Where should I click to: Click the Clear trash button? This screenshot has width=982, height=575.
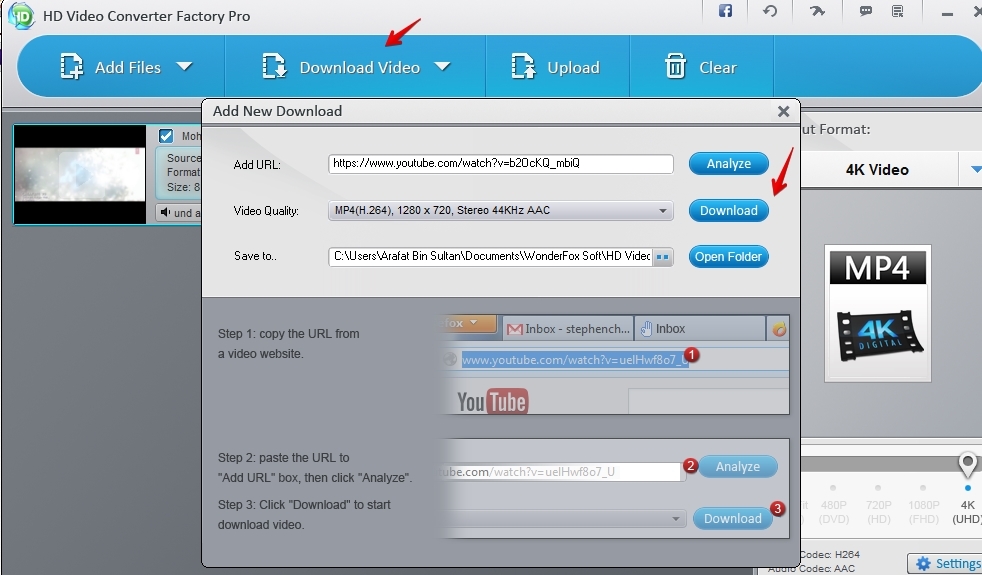click(701, 67)
